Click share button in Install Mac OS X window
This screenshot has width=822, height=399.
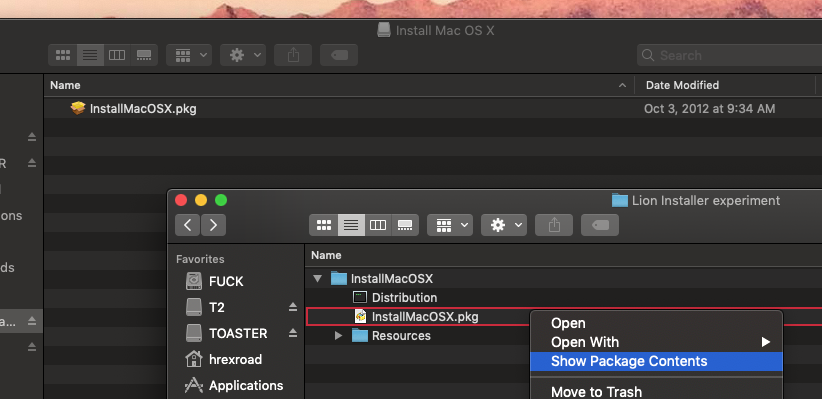pyautogui.click(x=293, y=55)
